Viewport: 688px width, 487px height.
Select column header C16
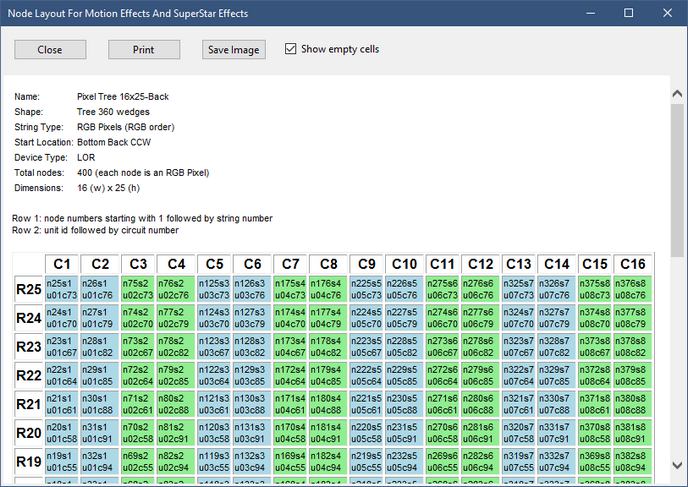coord(633,264)
